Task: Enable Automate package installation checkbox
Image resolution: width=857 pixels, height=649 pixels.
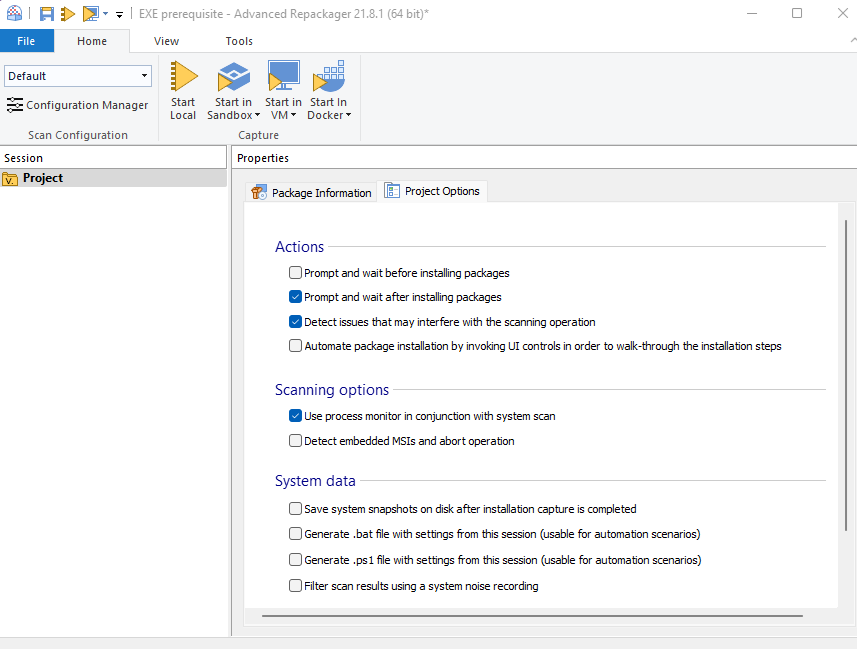Action: (x=295, y=346)
